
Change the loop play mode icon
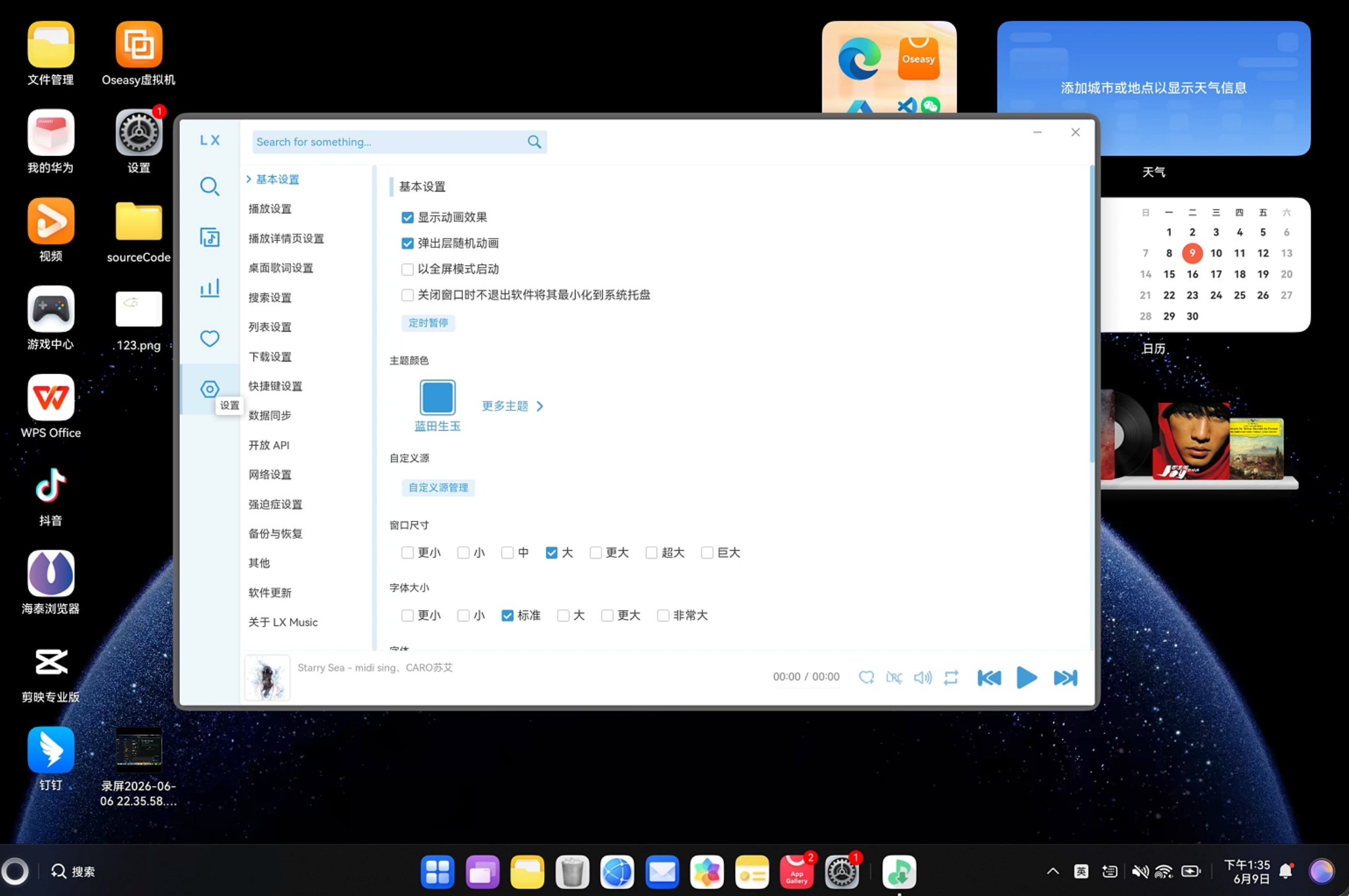pyautogui.click(x=951, y=678)
